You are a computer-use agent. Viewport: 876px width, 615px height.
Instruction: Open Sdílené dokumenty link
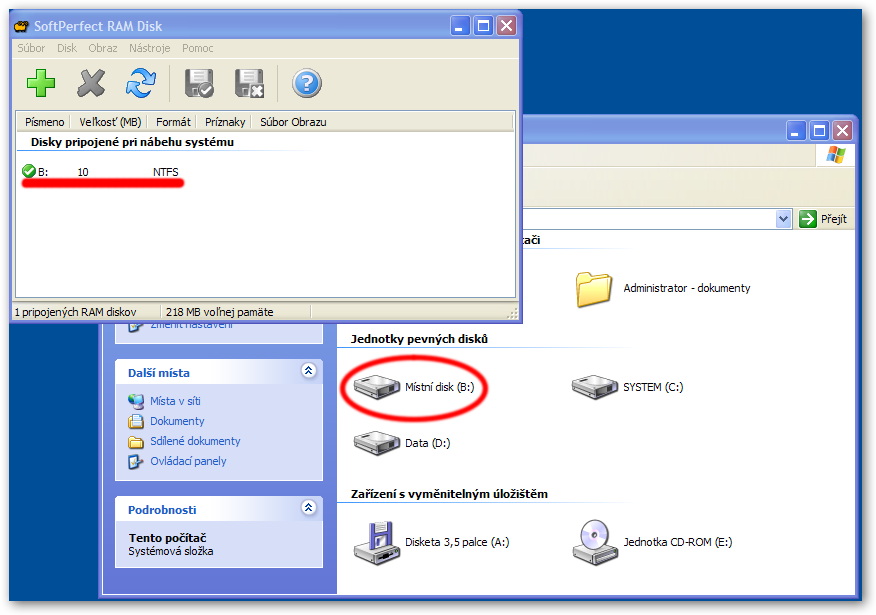click(195, 441)
